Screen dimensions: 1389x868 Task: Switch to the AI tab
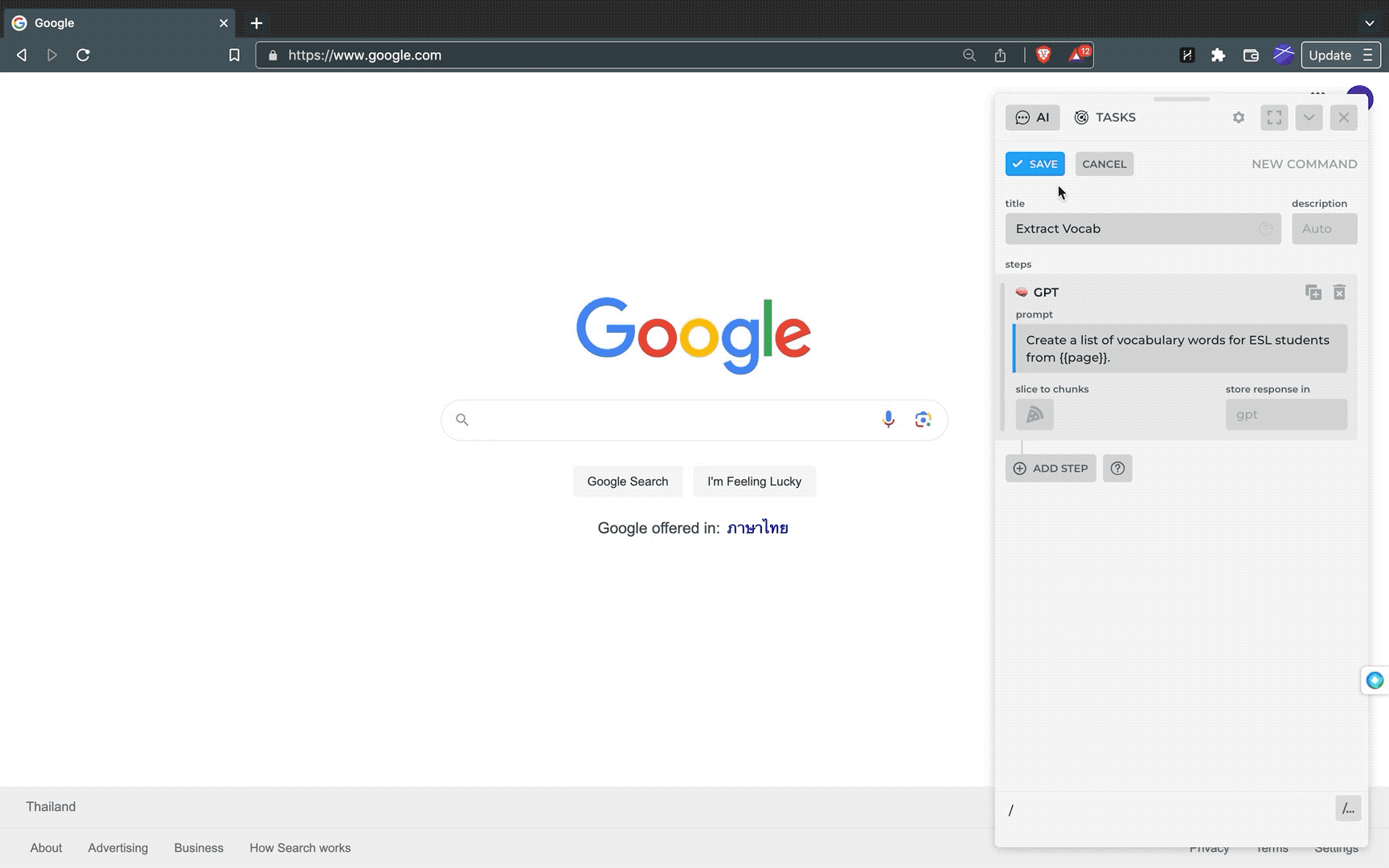click(1033, 117)
